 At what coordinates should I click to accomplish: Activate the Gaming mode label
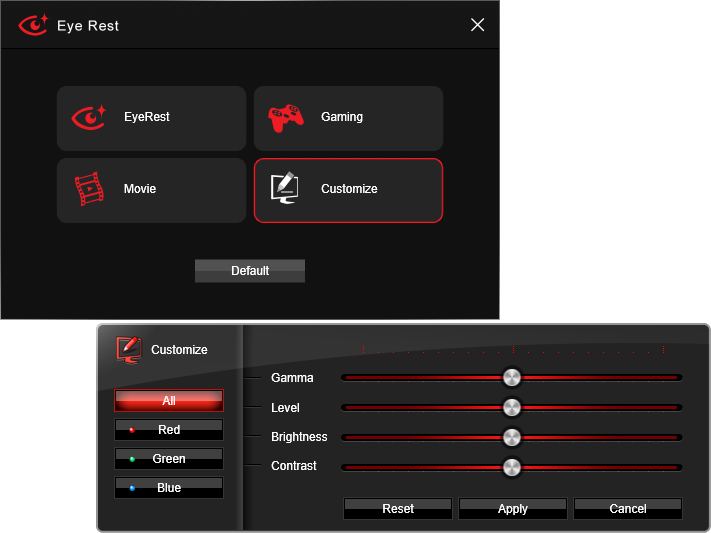point(342,117)
